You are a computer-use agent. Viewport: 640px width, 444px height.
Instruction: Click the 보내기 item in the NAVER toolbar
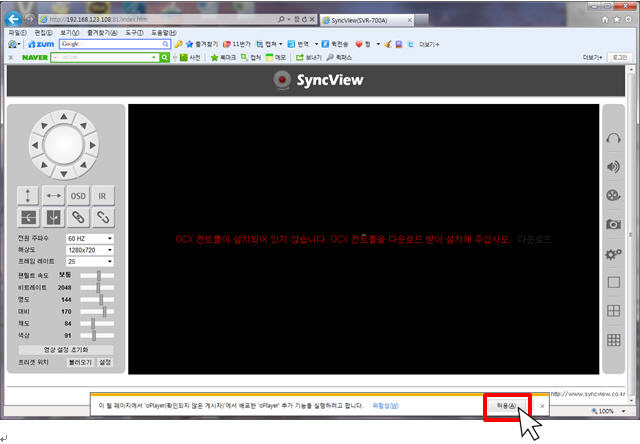309,58
